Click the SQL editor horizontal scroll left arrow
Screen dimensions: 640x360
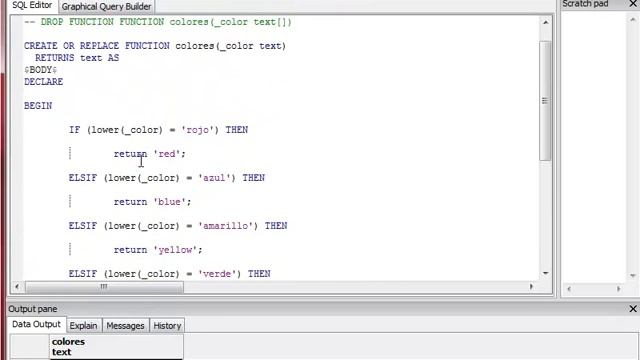click(17, 287)
